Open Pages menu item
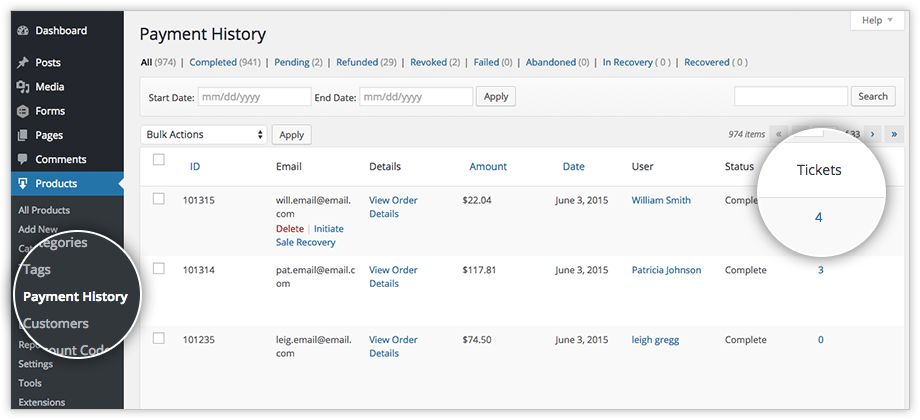The height and width of the screenshot is (420, 920). click(49, 136)
